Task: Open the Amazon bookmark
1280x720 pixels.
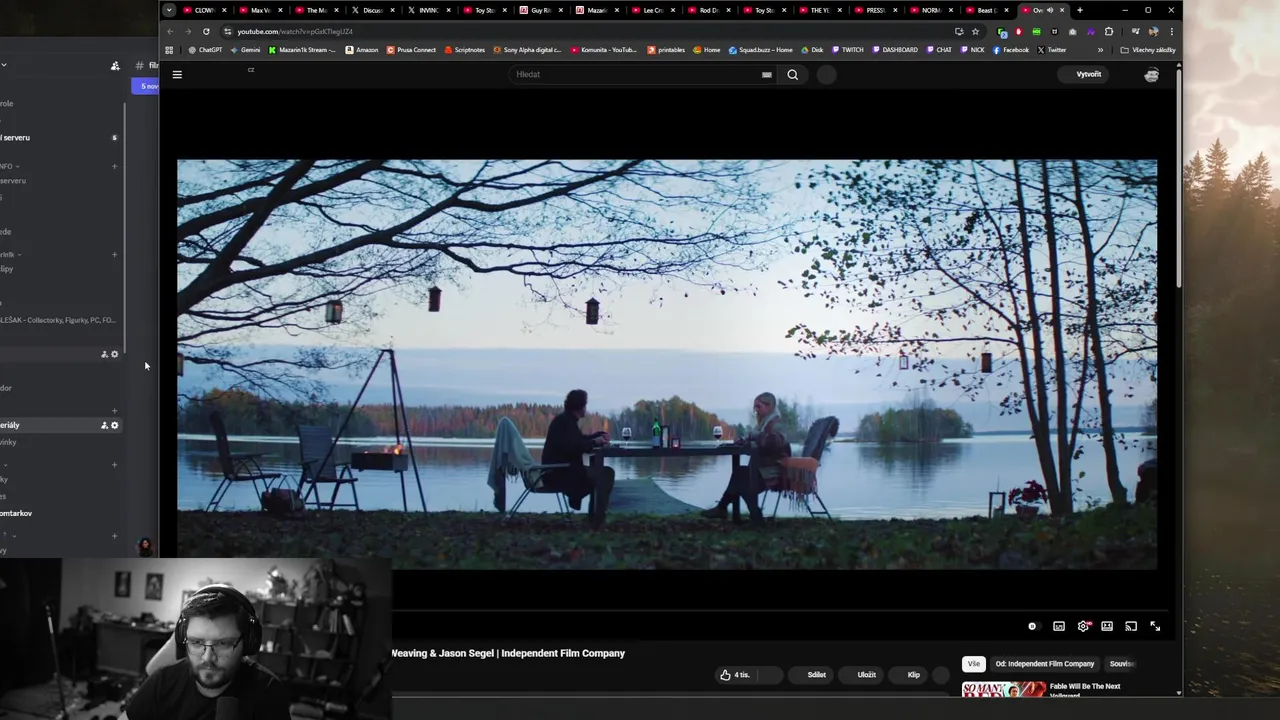Action: (362, 50)
